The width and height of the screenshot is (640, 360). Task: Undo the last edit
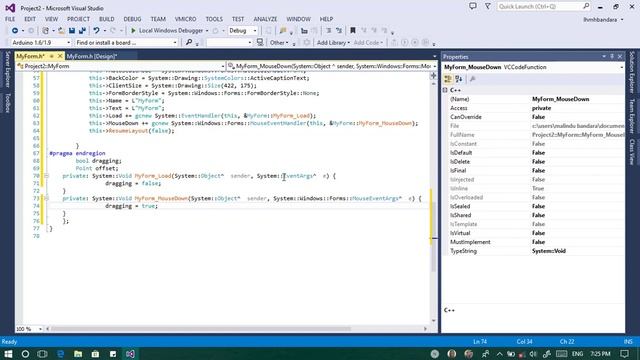tap(96, 31)
